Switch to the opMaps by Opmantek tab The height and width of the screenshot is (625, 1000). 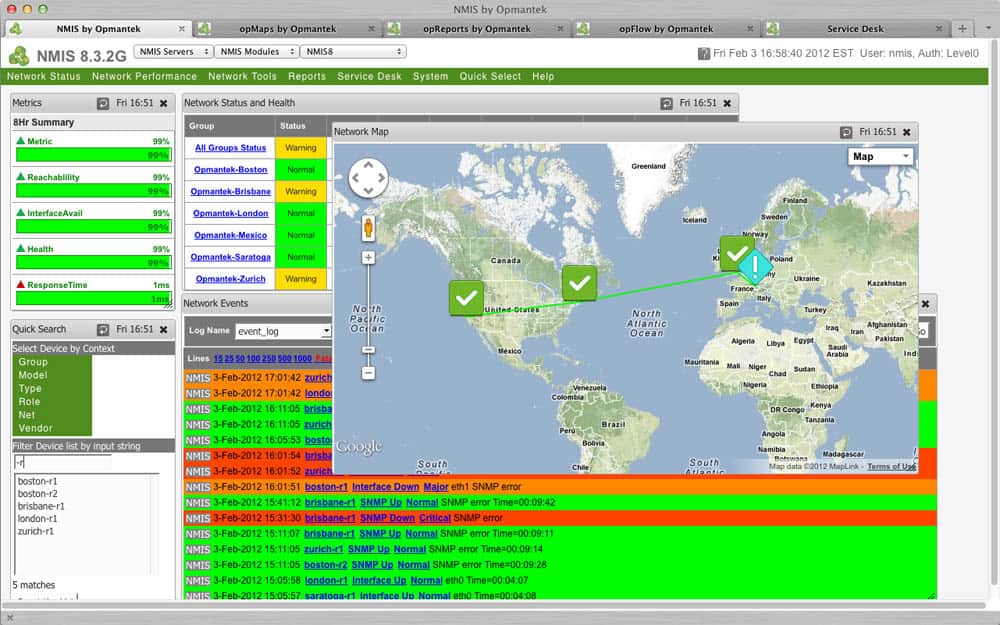point(288,29)
